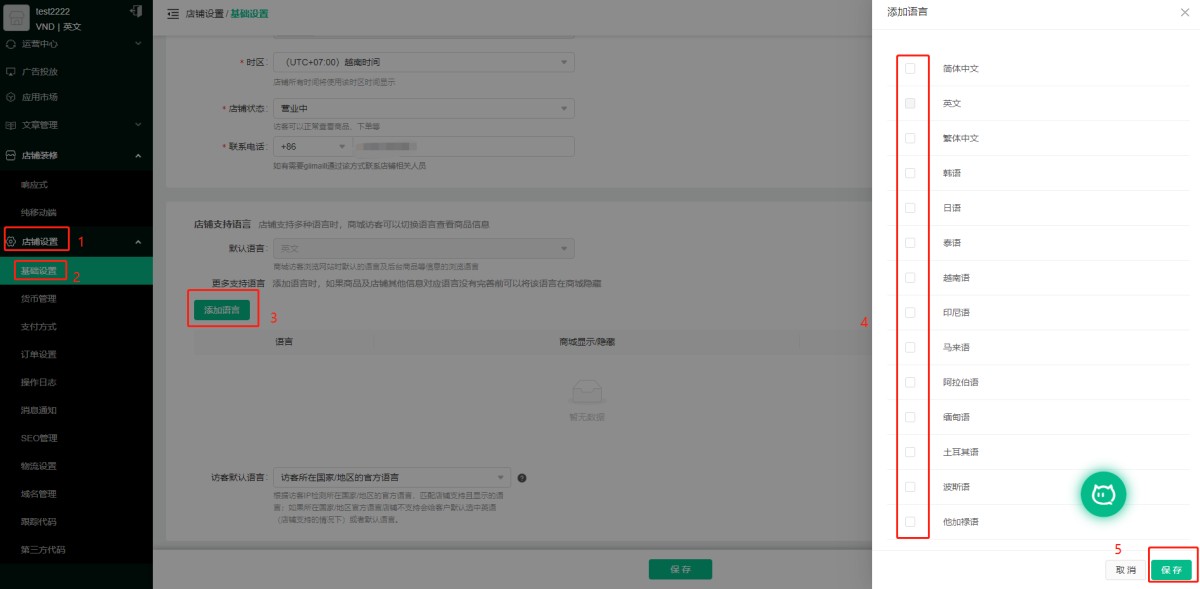Screen dimensions: 1200x589
Task: Click the 应用市场 cube icon
Action: point(11,97)
